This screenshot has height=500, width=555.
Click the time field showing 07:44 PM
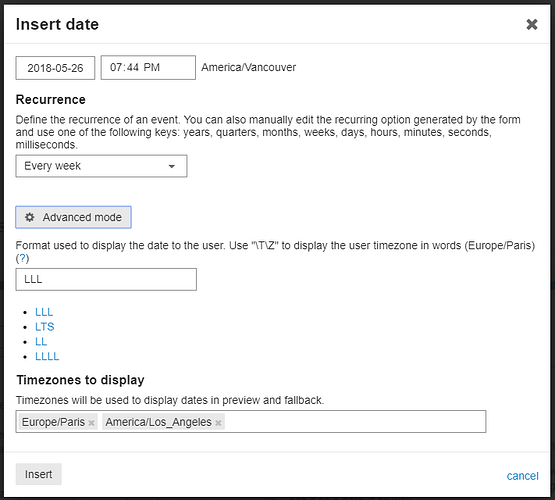click(x=148, y=67)
